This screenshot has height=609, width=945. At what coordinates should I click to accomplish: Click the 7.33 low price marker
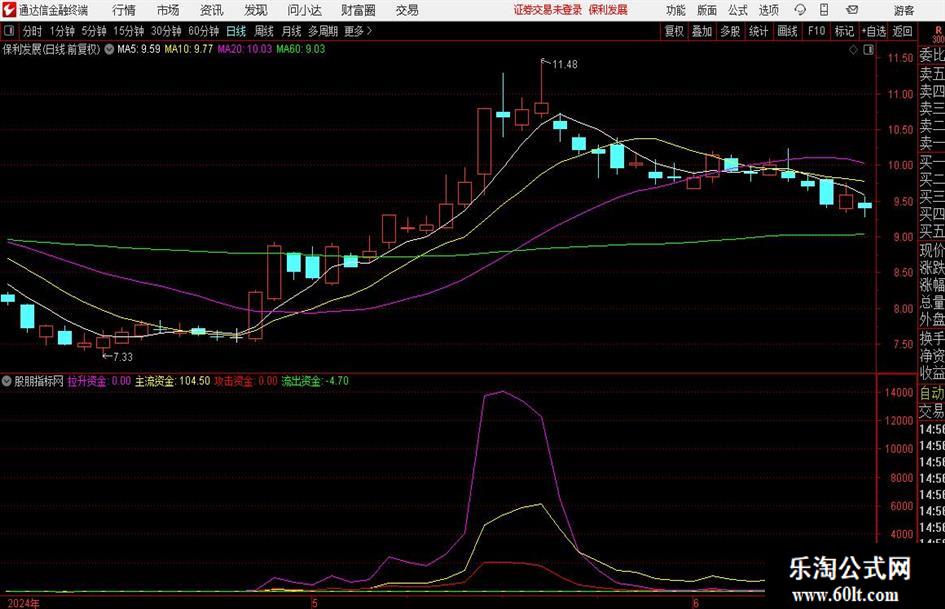122,357
